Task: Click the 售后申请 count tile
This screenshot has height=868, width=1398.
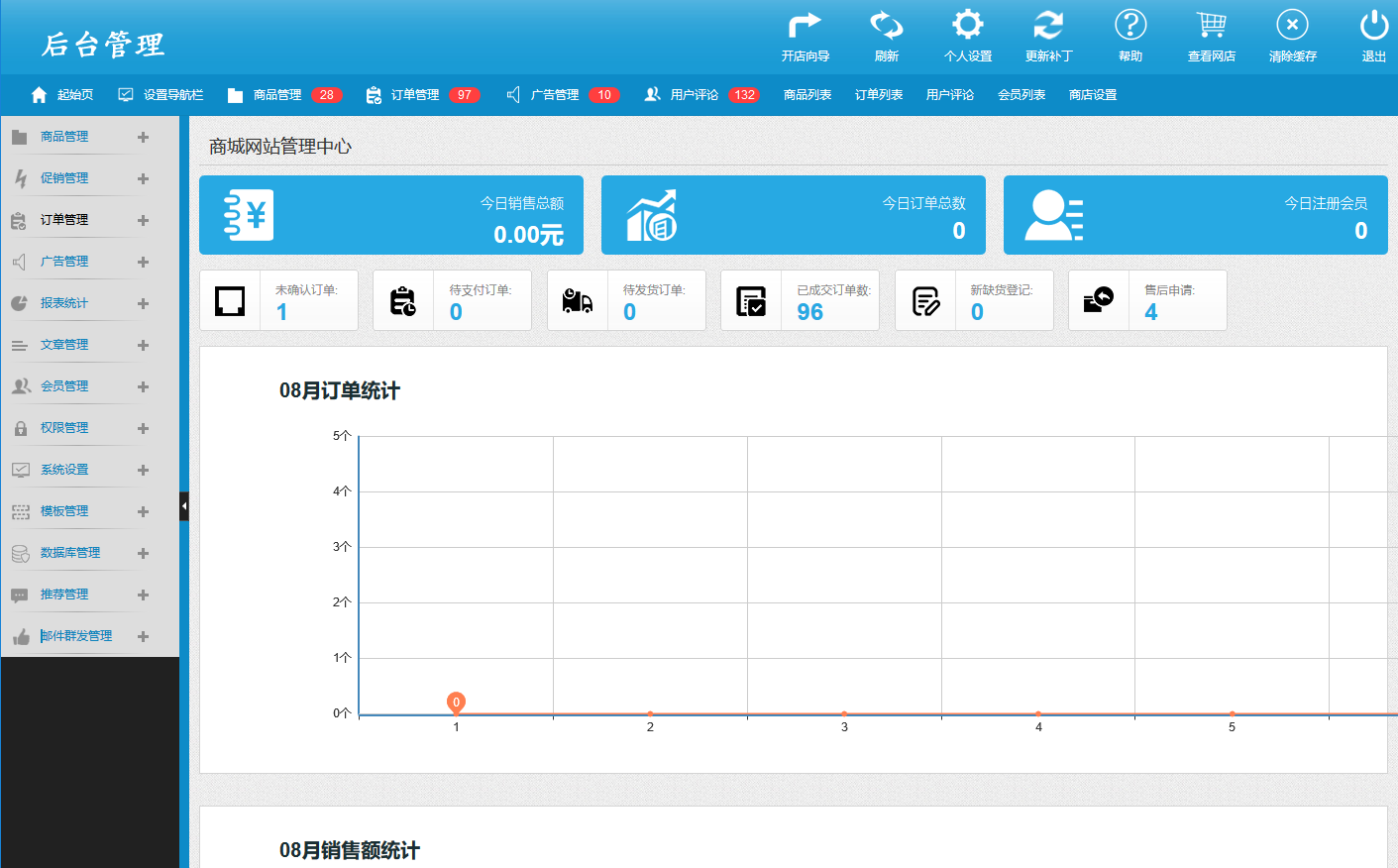Action: (1147, 300)
